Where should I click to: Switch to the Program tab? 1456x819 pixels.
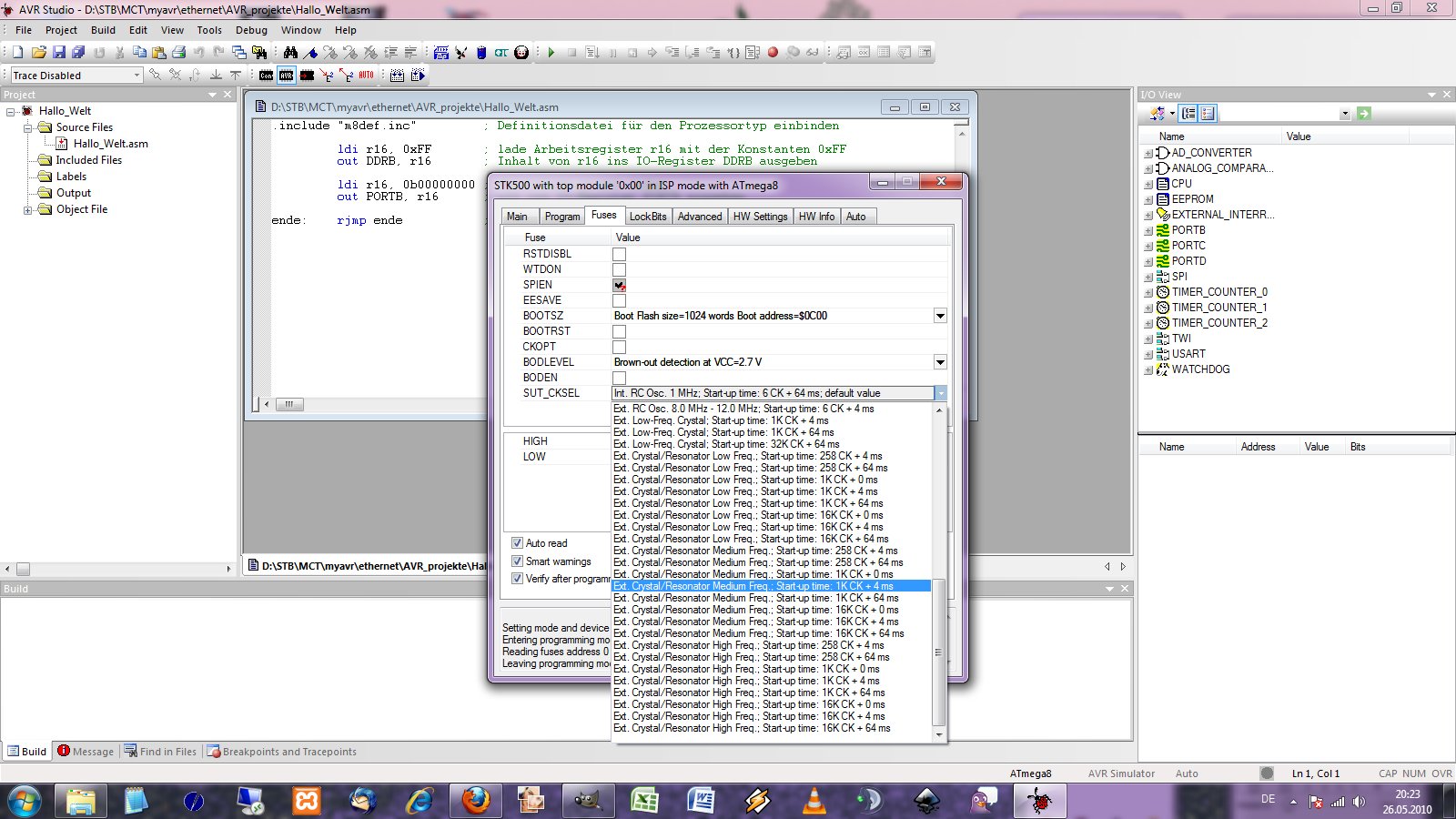561,217
